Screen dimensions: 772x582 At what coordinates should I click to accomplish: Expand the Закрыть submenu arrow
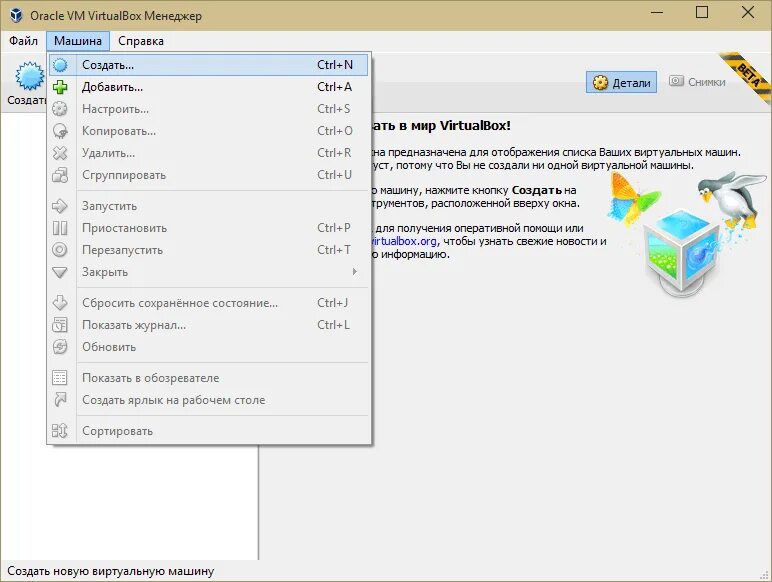(354, 272)
